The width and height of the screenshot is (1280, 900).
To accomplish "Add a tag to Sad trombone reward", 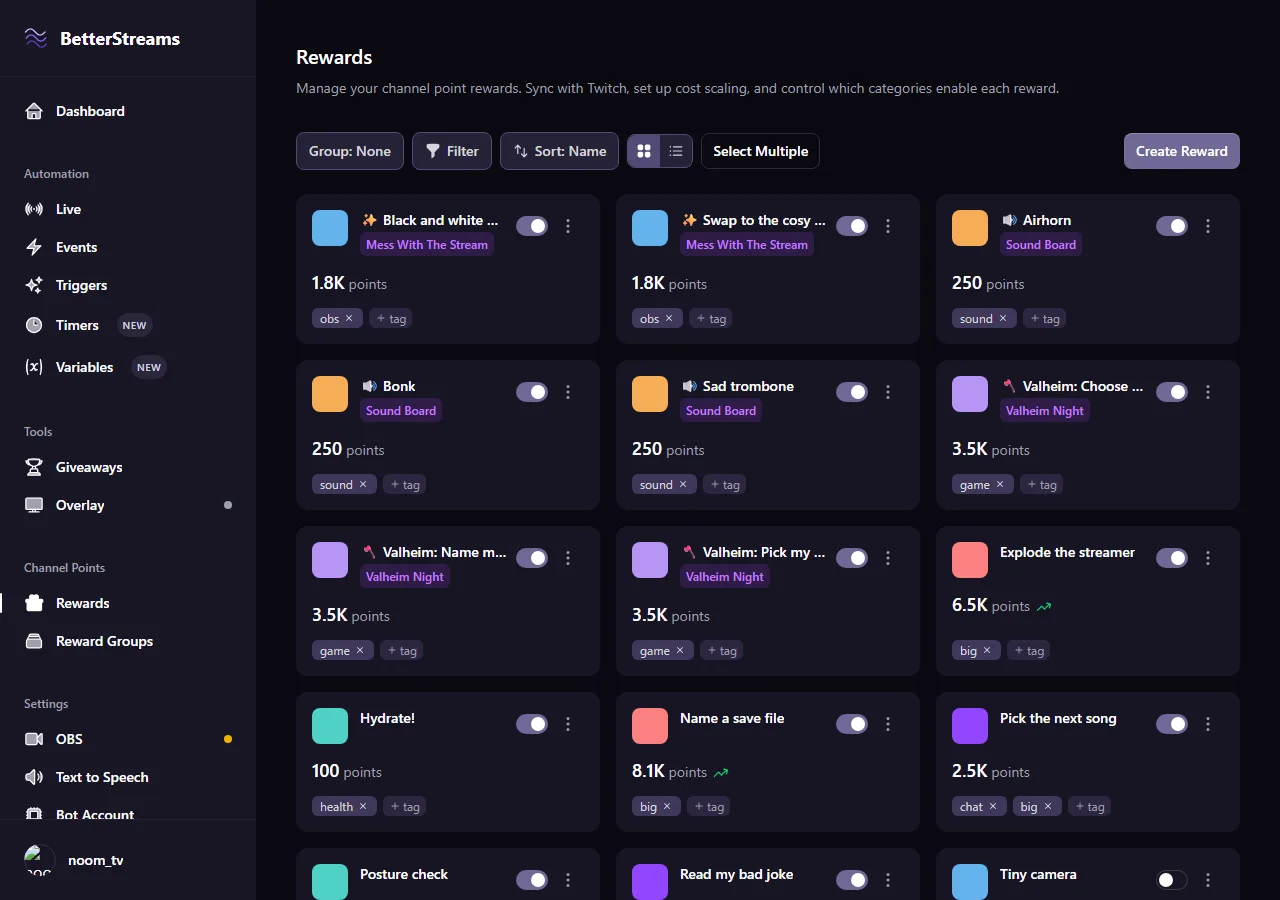I will point(724,485).
